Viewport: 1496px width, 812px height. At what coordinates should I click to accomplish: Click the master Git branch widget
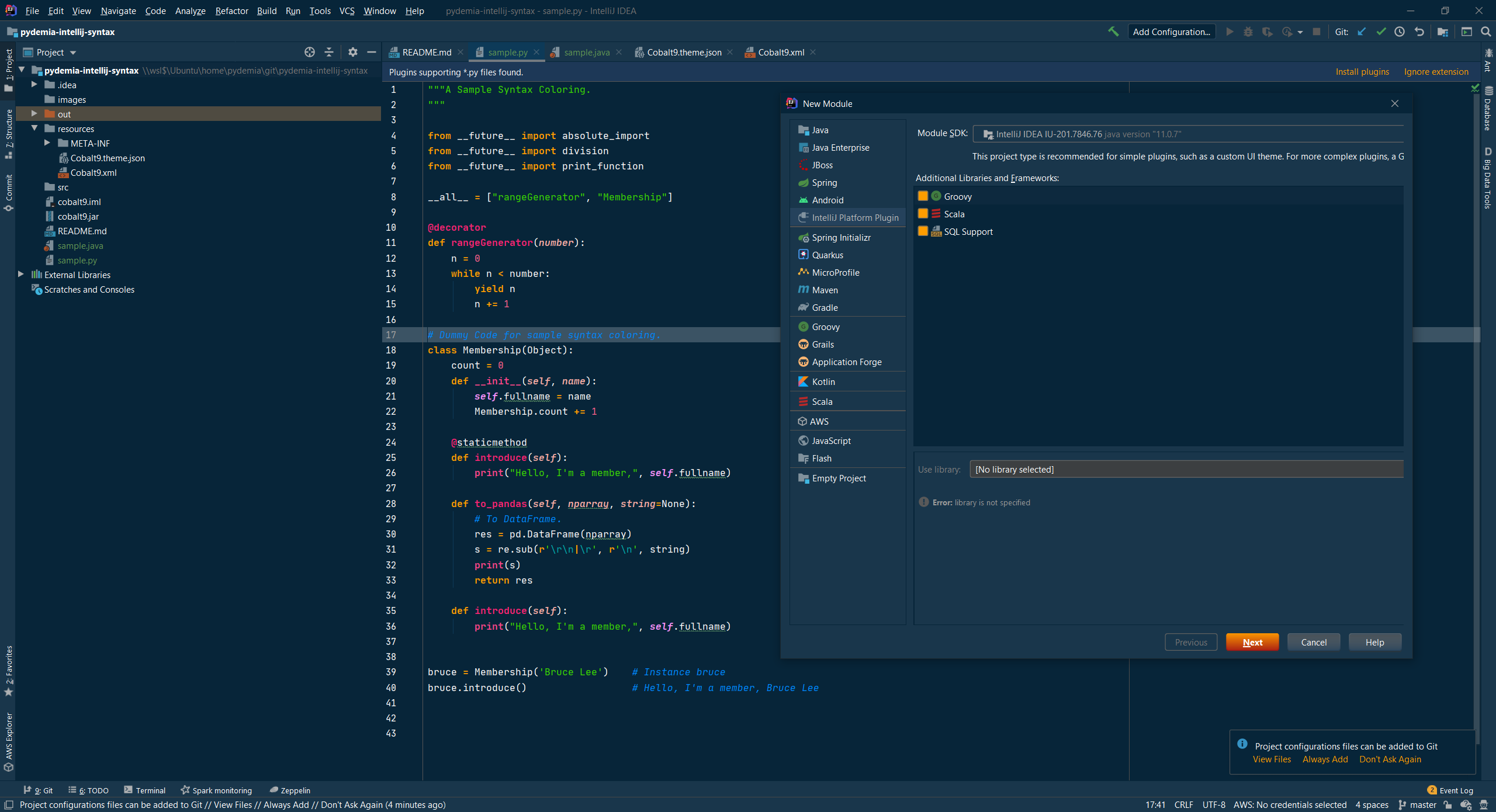pos(1417,805)
